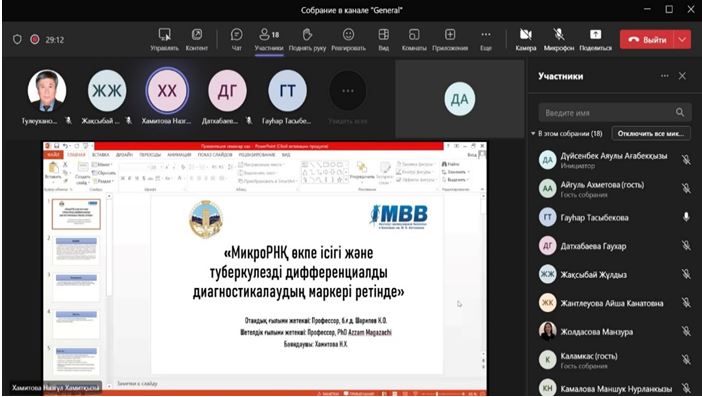Open Реагировать reactions menu
This screenshot has height=397, width=702.
[x=348, y=40]
